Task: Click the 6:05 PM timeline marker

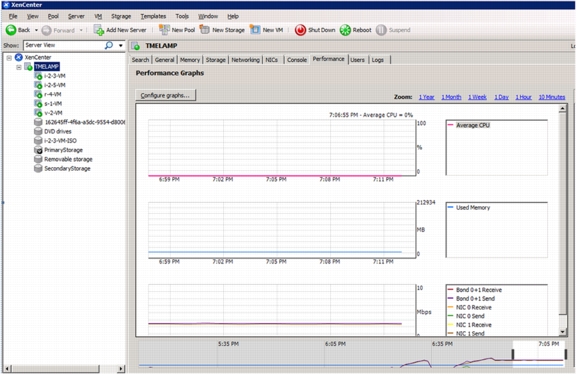Action: (335, 344)
